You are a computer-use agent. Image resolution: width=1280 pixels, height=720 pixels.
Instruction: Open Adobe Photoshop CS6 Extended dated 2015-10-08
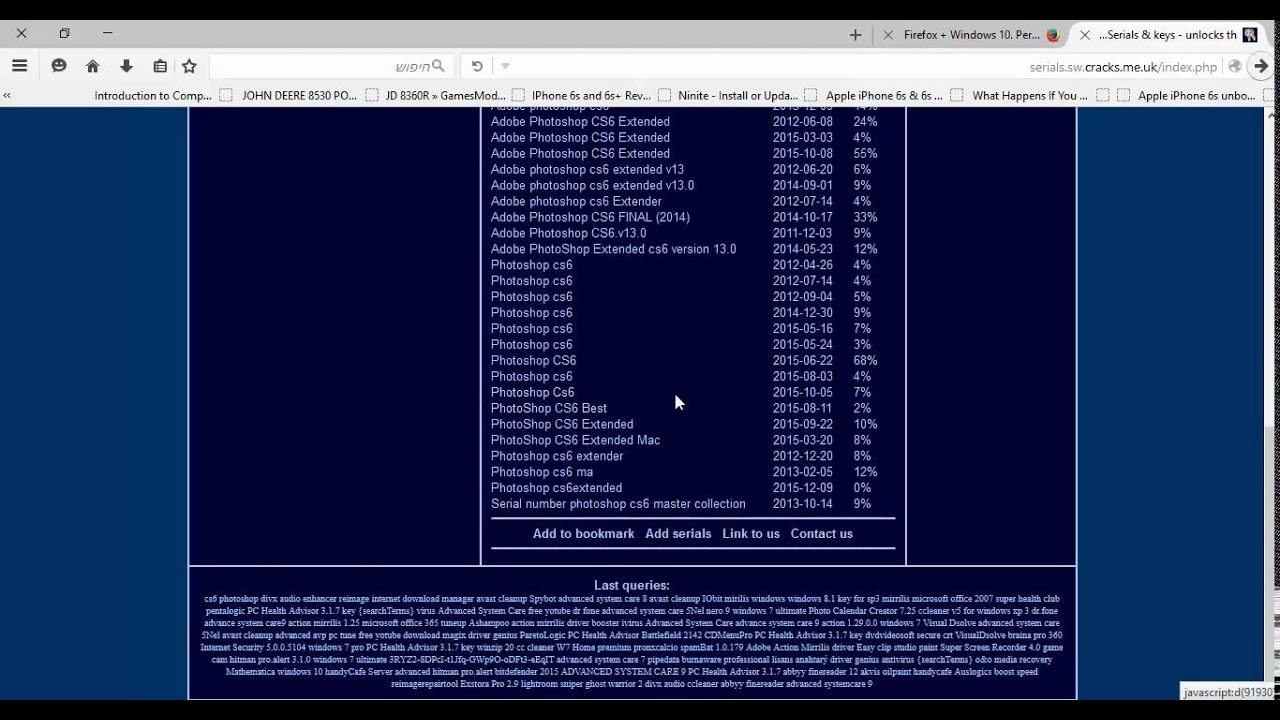pos(580,154)
